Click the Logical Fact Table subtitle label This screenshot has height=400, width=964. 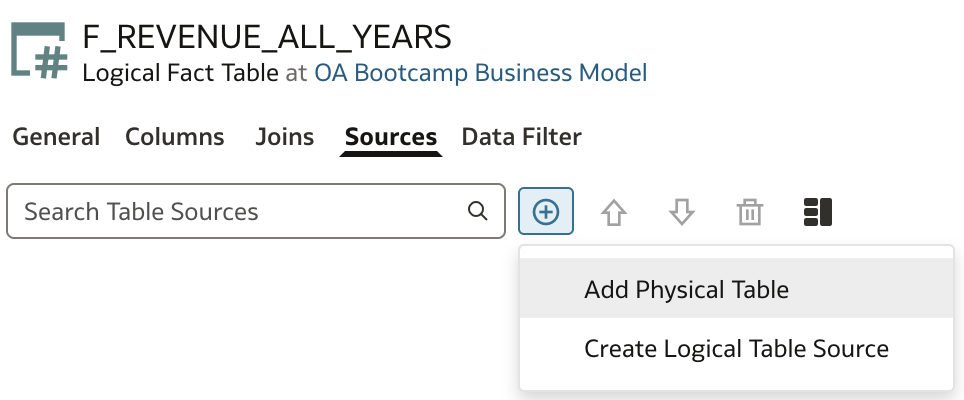[180, 73]
